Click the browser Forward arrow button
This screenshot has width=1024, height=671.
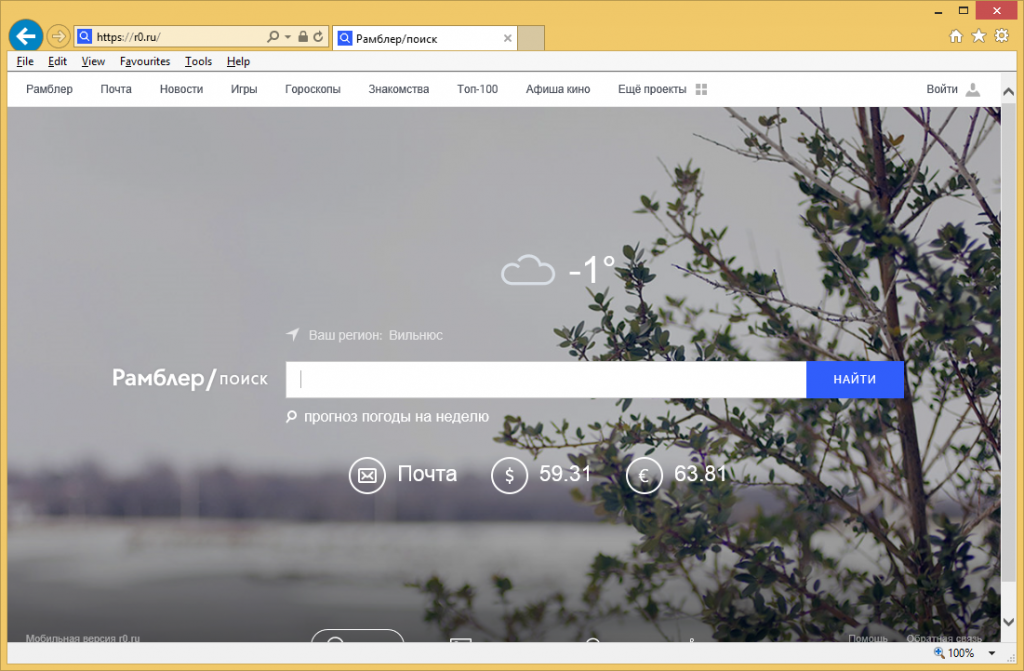[58, 37]
